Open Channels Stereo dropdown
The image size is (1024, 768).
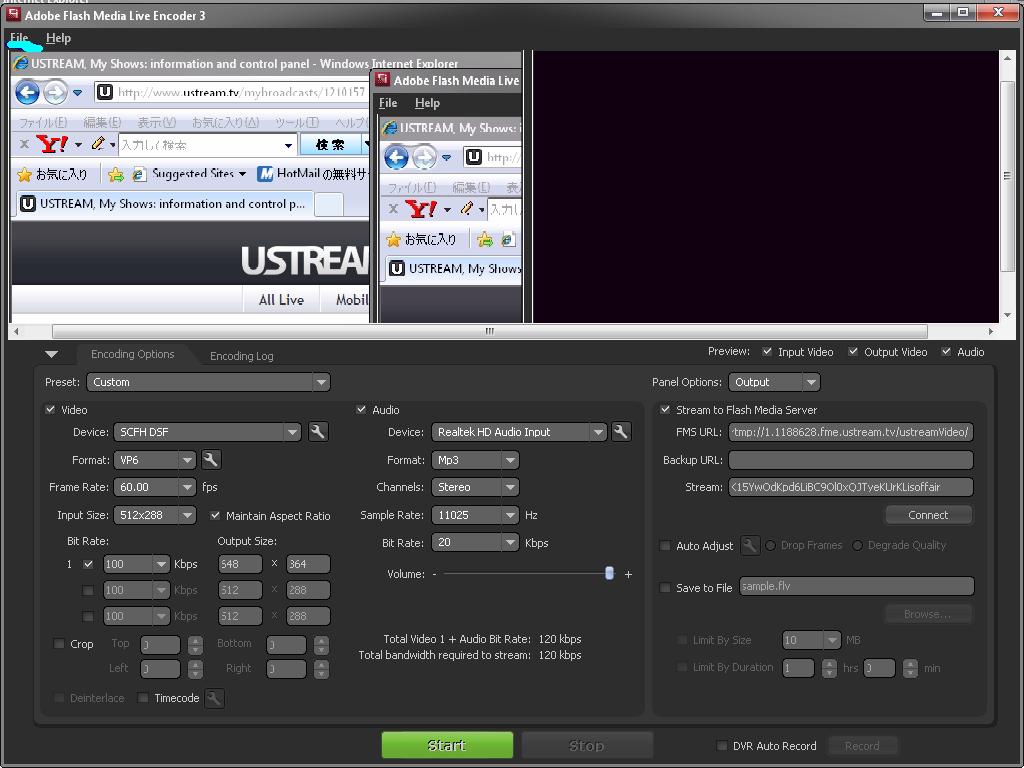point(475,487)
